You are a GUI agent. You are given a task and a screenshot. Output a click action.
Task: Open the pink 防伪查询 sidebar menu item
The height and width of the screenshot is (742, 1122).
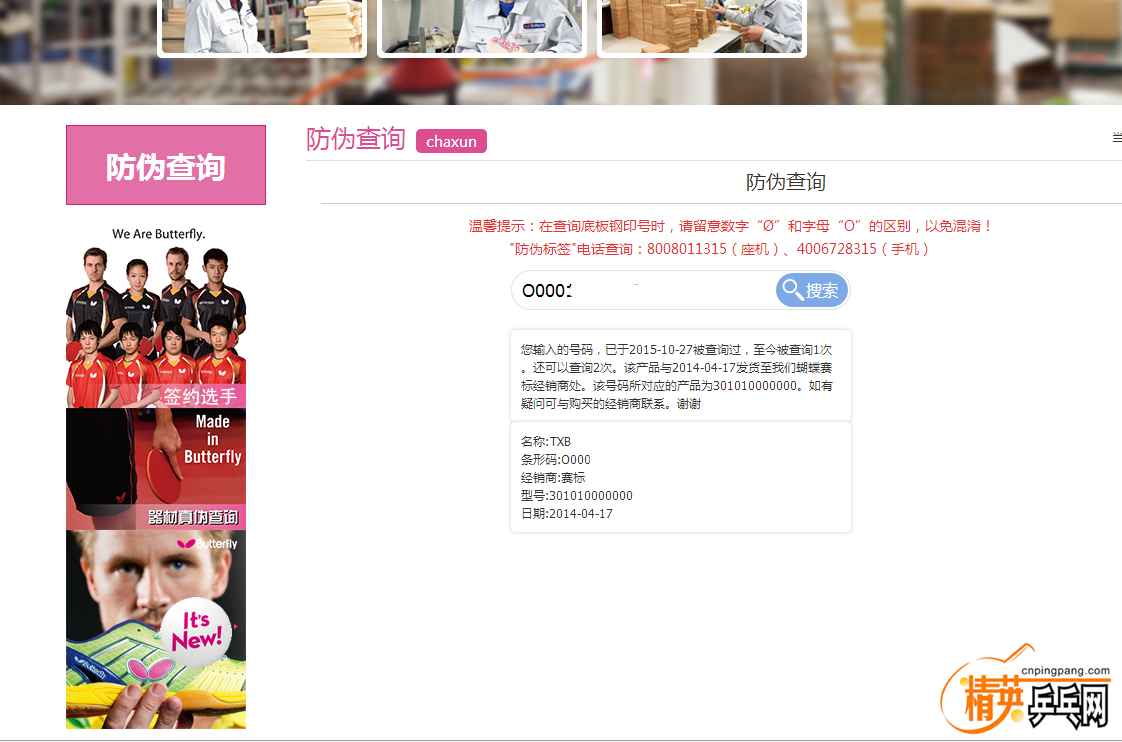166,166
